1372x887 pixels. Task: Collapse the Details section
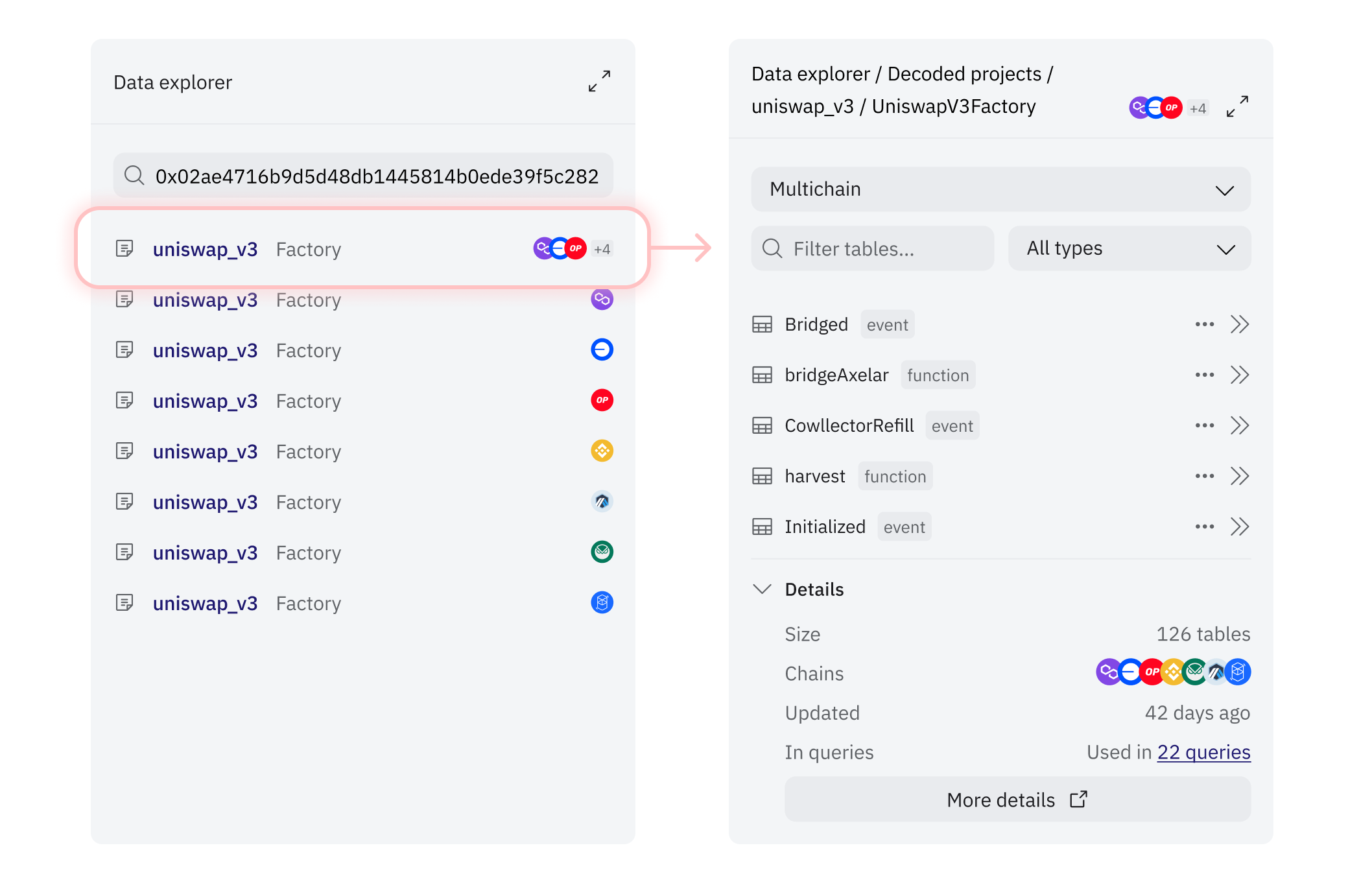pos(763,589)
